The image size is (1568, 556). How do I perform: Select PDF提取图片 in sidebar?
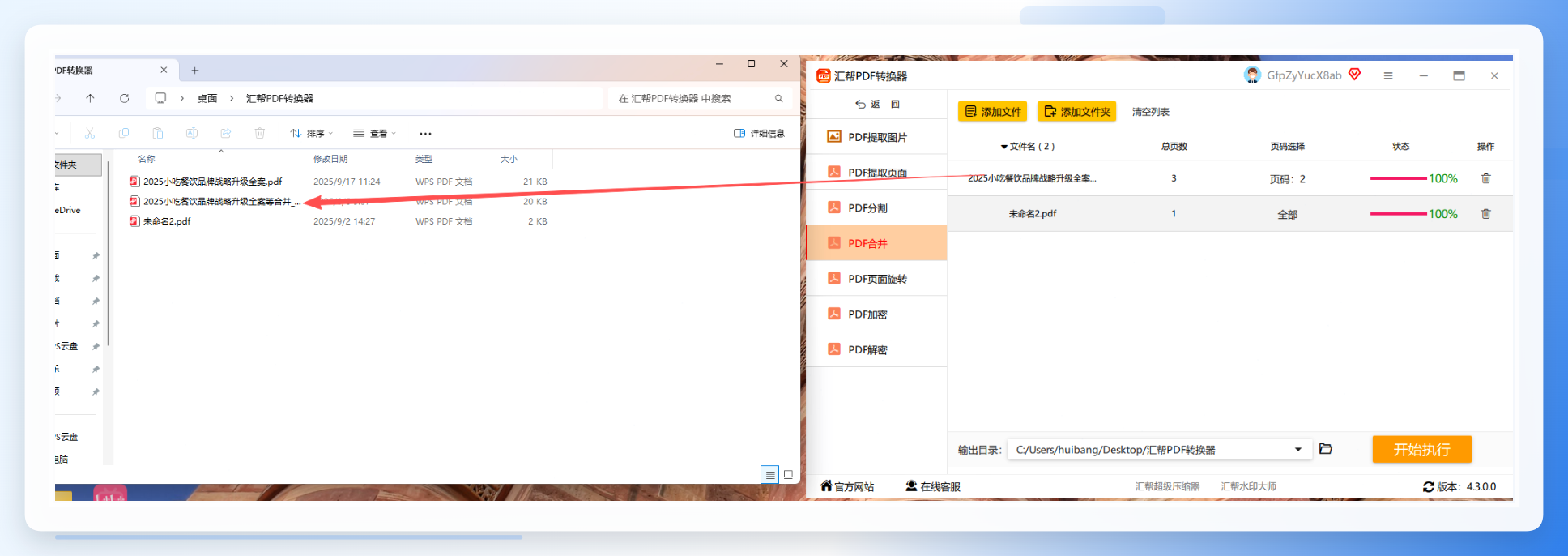click(876, 137)
